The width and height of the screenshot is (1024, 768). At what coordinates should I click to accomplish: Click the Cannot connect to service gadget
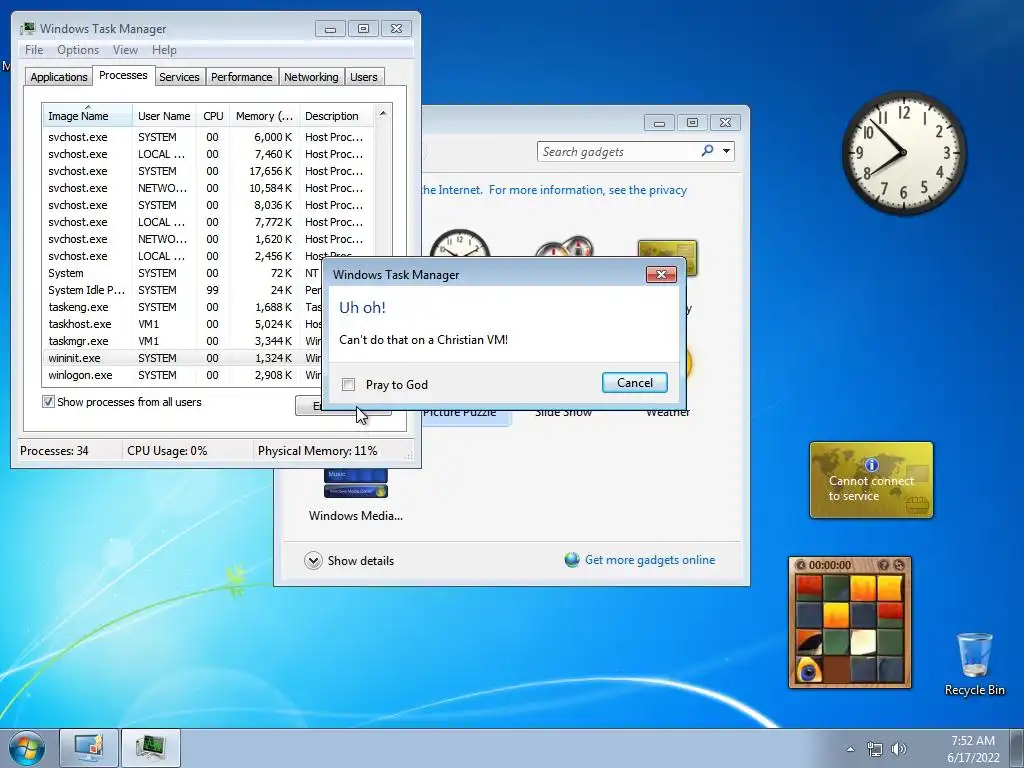(x=871, y=480)
